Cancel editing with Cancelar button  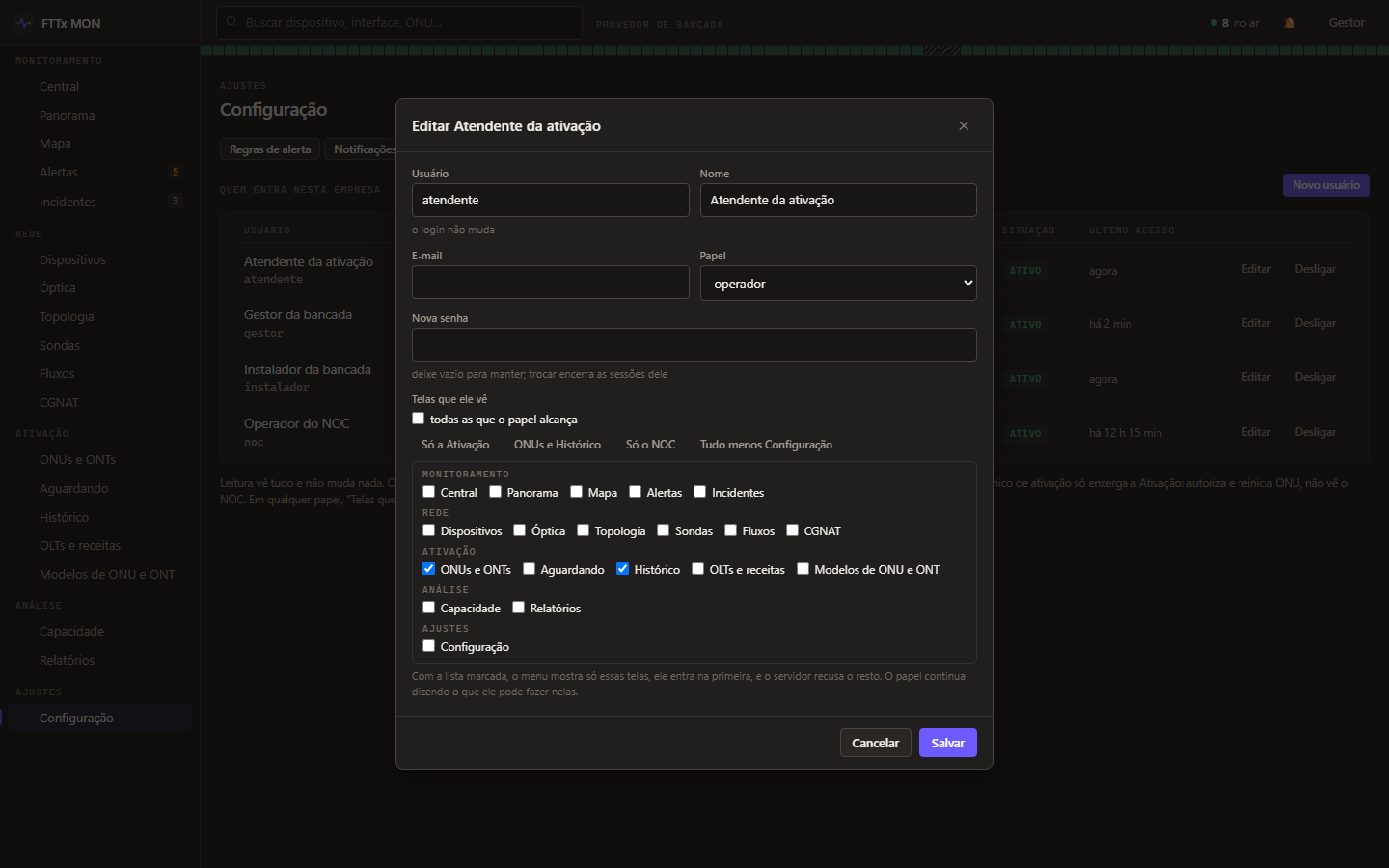tap(876, 743)
